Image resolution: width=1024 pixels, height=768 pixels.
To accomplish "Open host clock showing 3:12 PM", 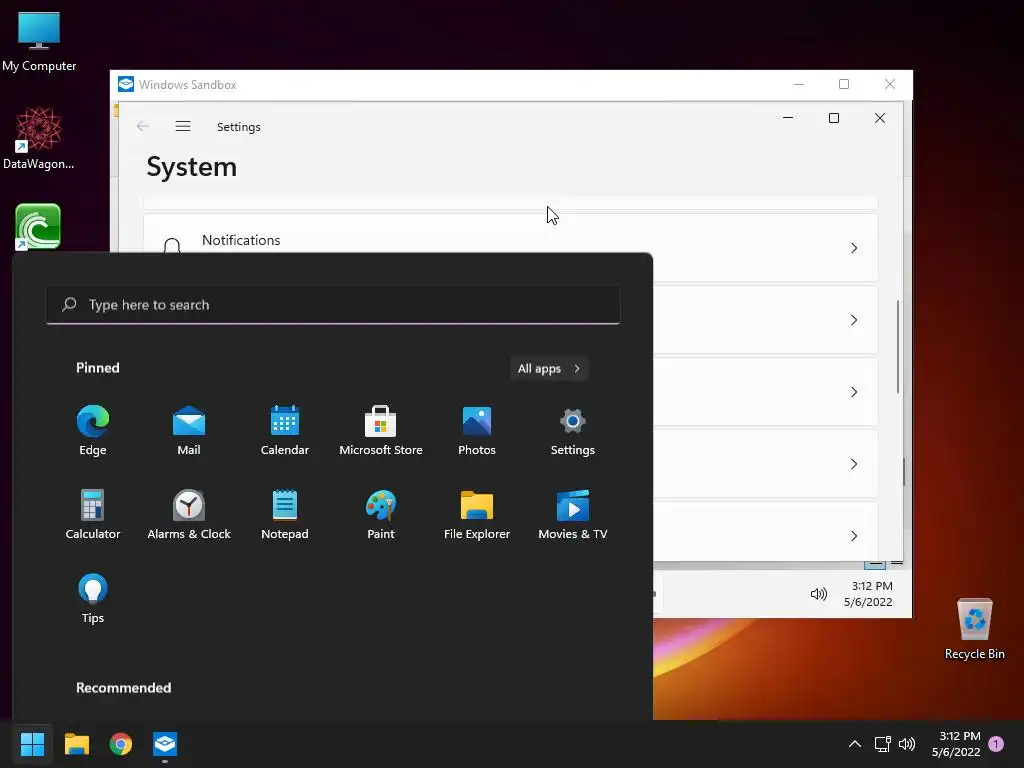I will pos(956,744).
